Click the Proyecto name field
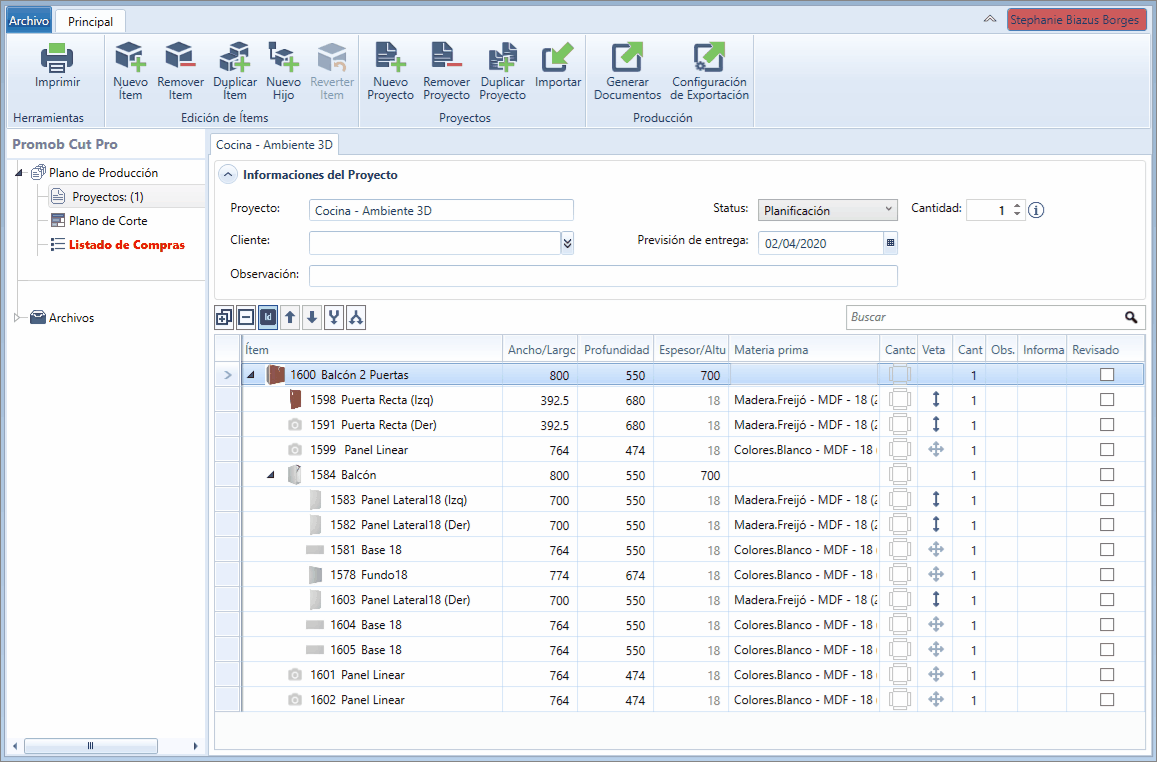 coord(441,210)
